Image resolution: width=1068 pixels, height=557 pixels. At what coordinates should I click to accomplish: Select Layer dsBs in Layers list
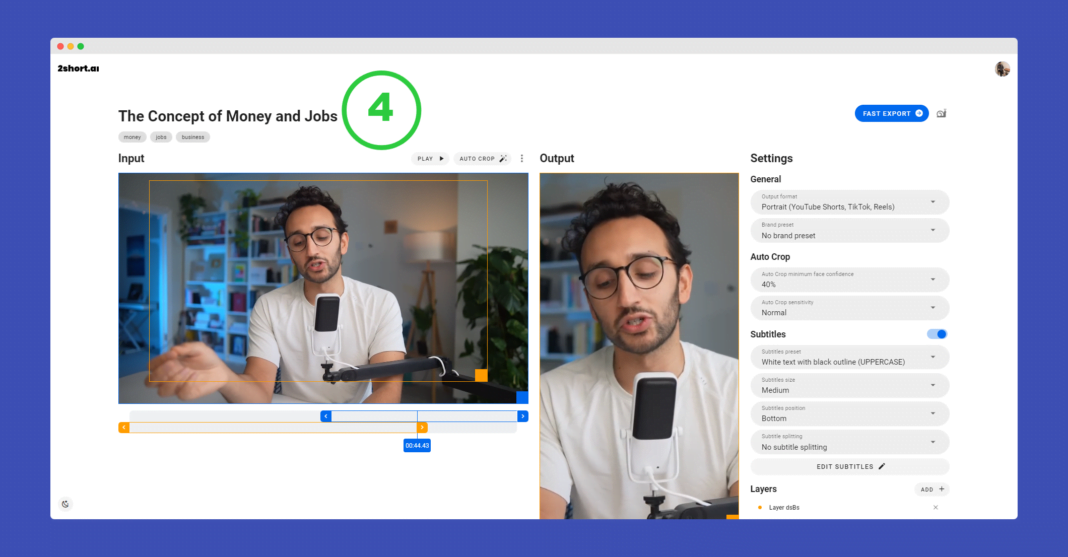(784, 507)
